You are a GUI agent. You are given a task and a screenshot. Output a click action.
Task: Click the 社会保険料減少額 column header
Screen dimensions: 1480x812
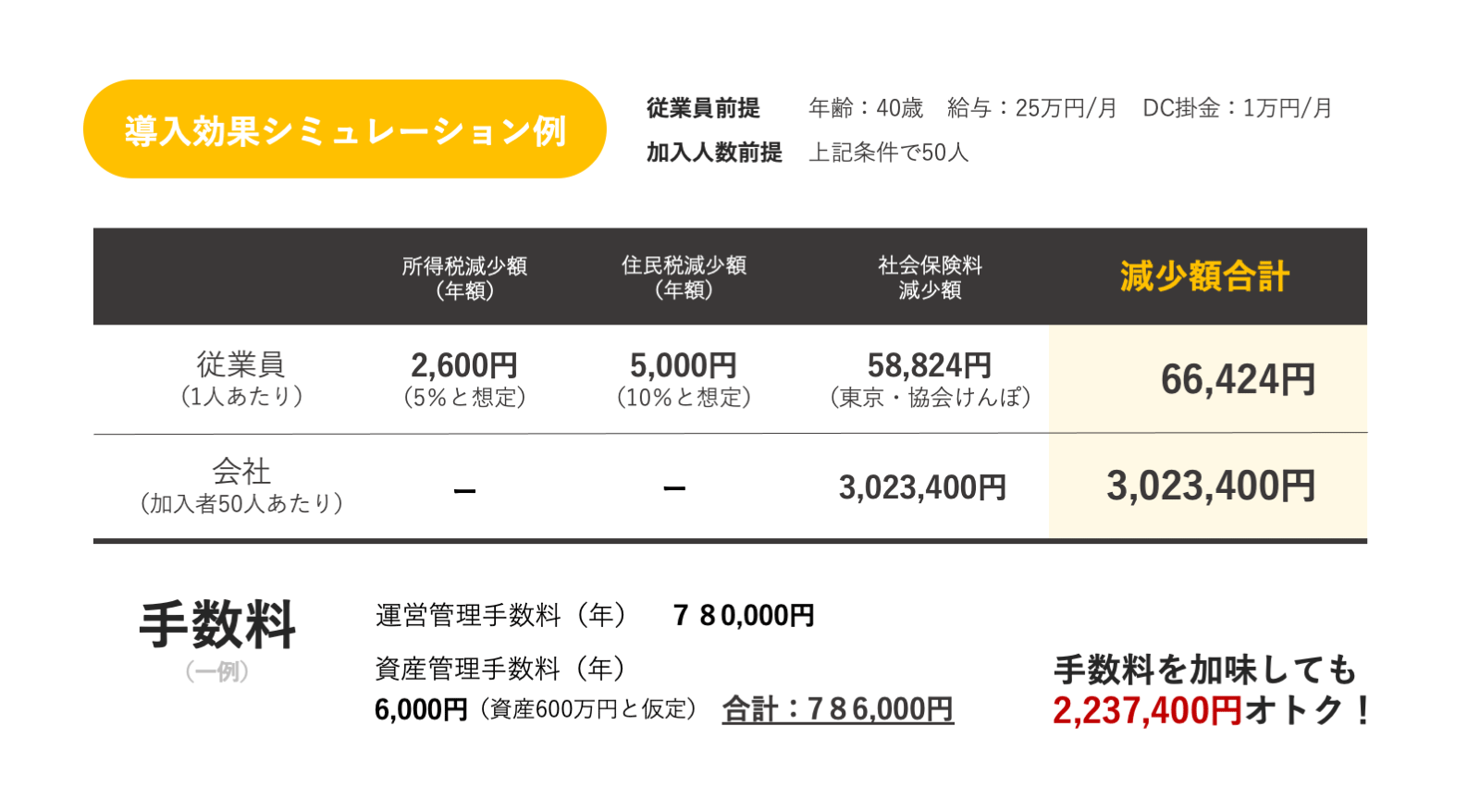pyautogui.click(x=930, y=277)
